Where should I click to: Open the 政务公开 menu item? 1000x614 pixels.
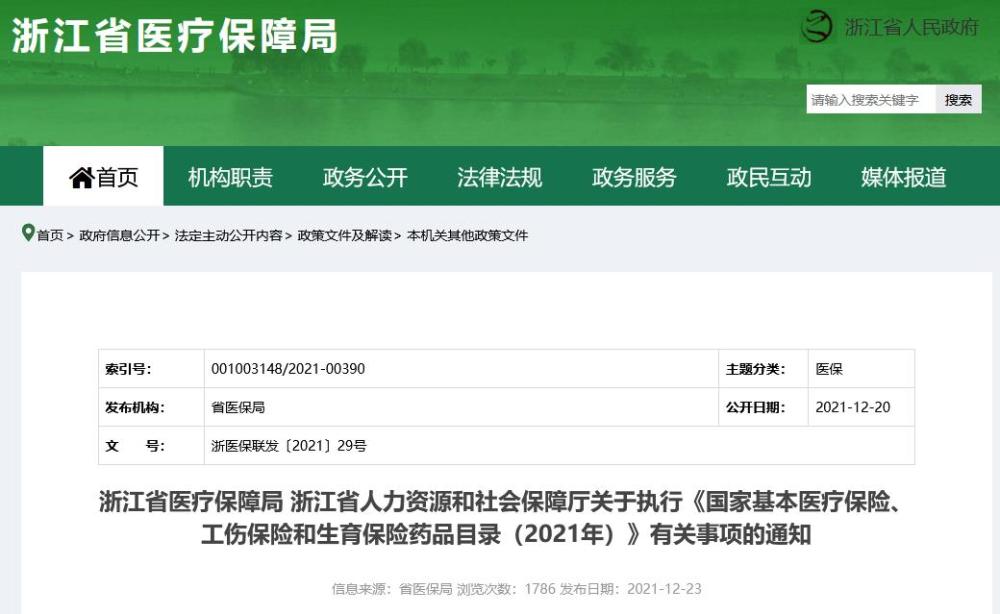pyautogui.click(x=365, y=177)
